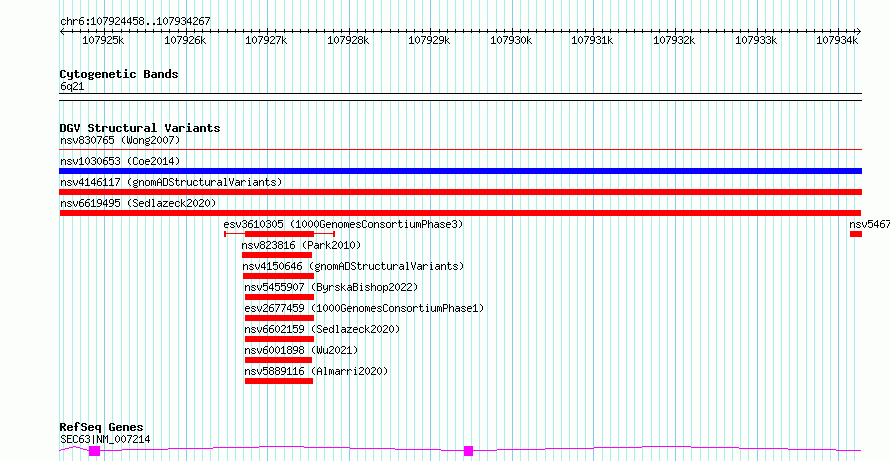The height and width of the screenshot is (461, 890).
Task: Click the red bar under nsv6602159
Action: (279, 339)
